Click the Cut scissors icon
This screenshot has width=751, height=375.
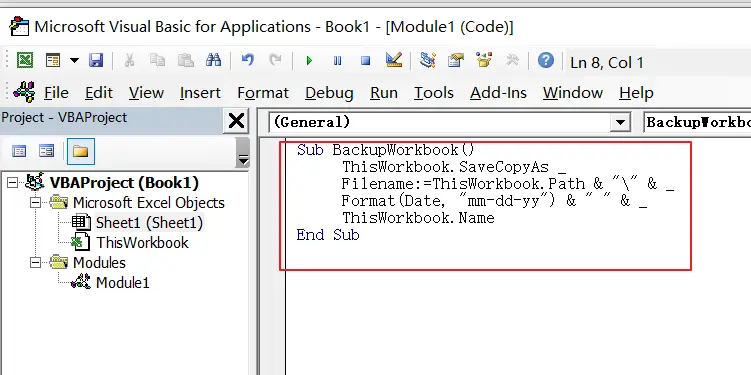tap(129, 60)
